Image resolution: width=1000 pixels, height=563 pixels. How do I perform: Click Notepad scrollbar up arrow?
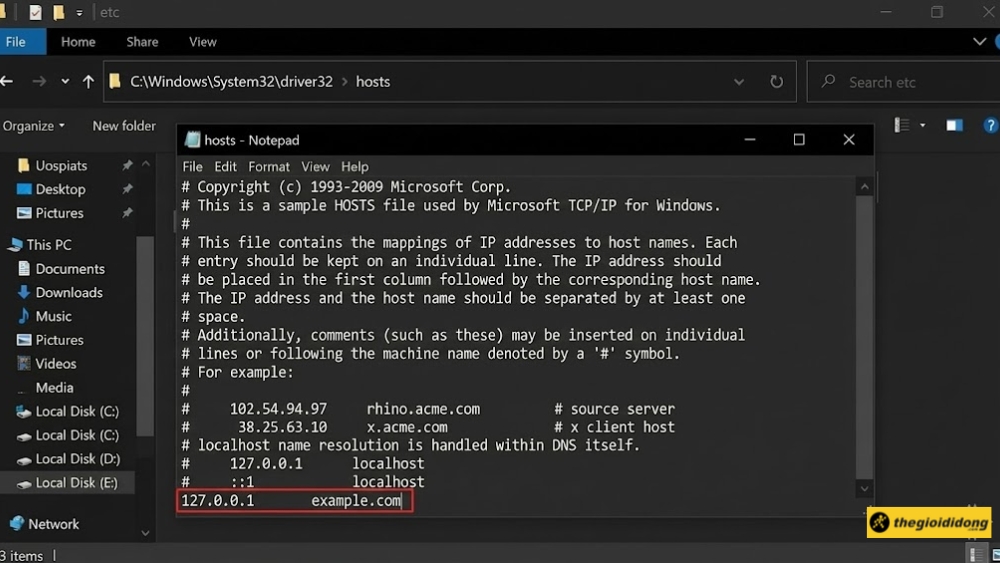tap(864, 187)
